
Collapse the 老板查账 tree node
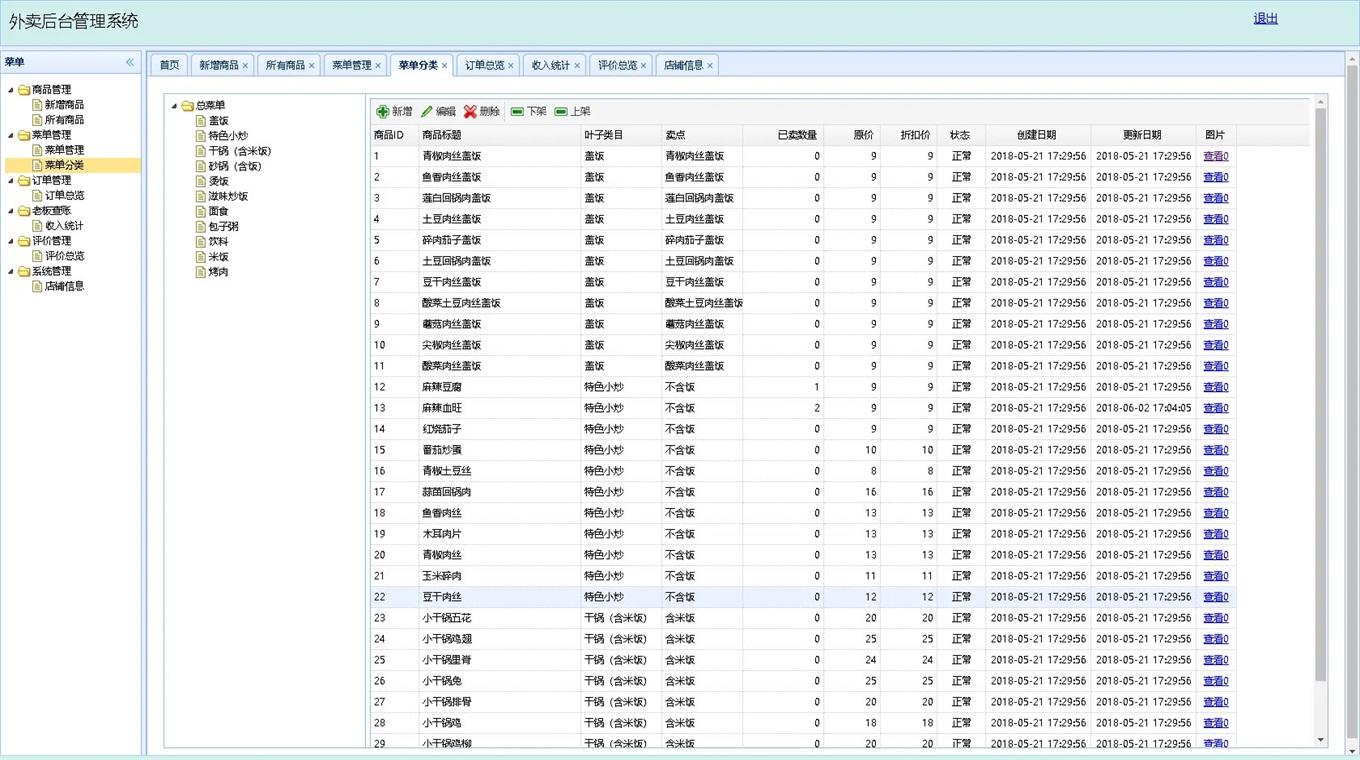click(x=11, y=211)
